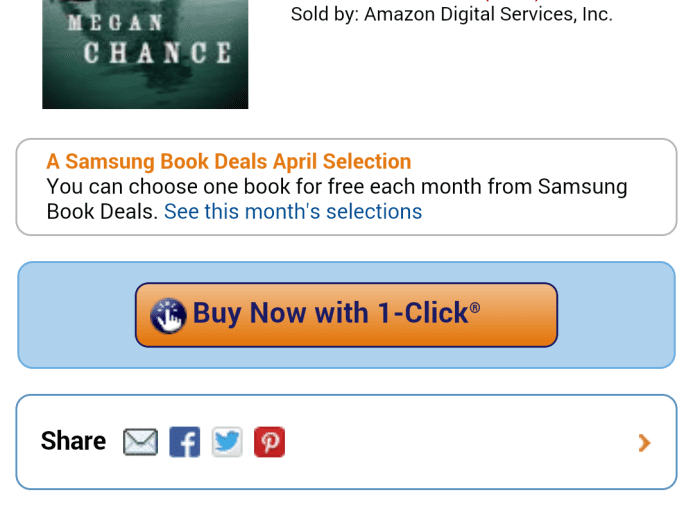
Task: Tap the 1-Click hand pointer icon
Action: pyautogui.click(x=168, y=315)
